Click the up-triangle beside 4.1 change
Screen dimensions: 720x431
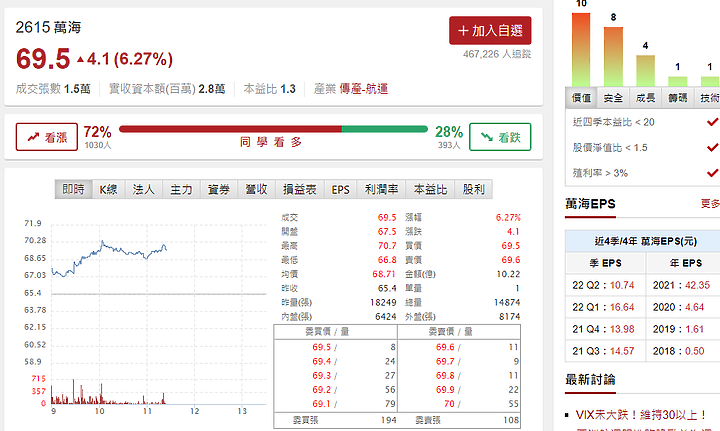[81, 59]
